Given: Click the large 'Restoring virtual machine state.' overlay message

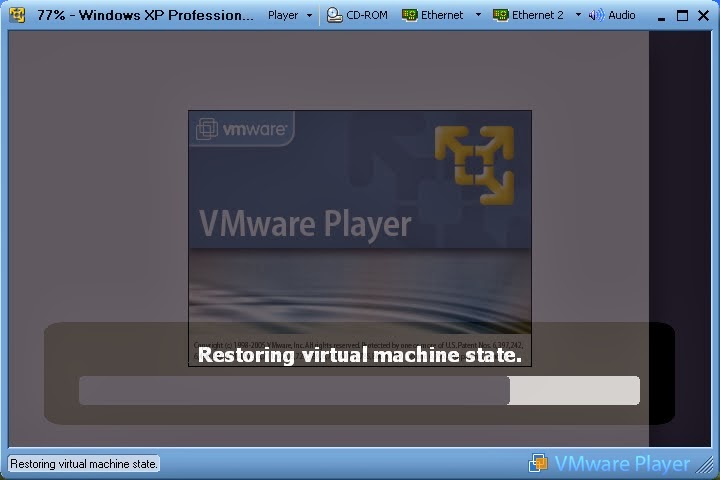Looking at the screenshot, I should tap(360, 355).
